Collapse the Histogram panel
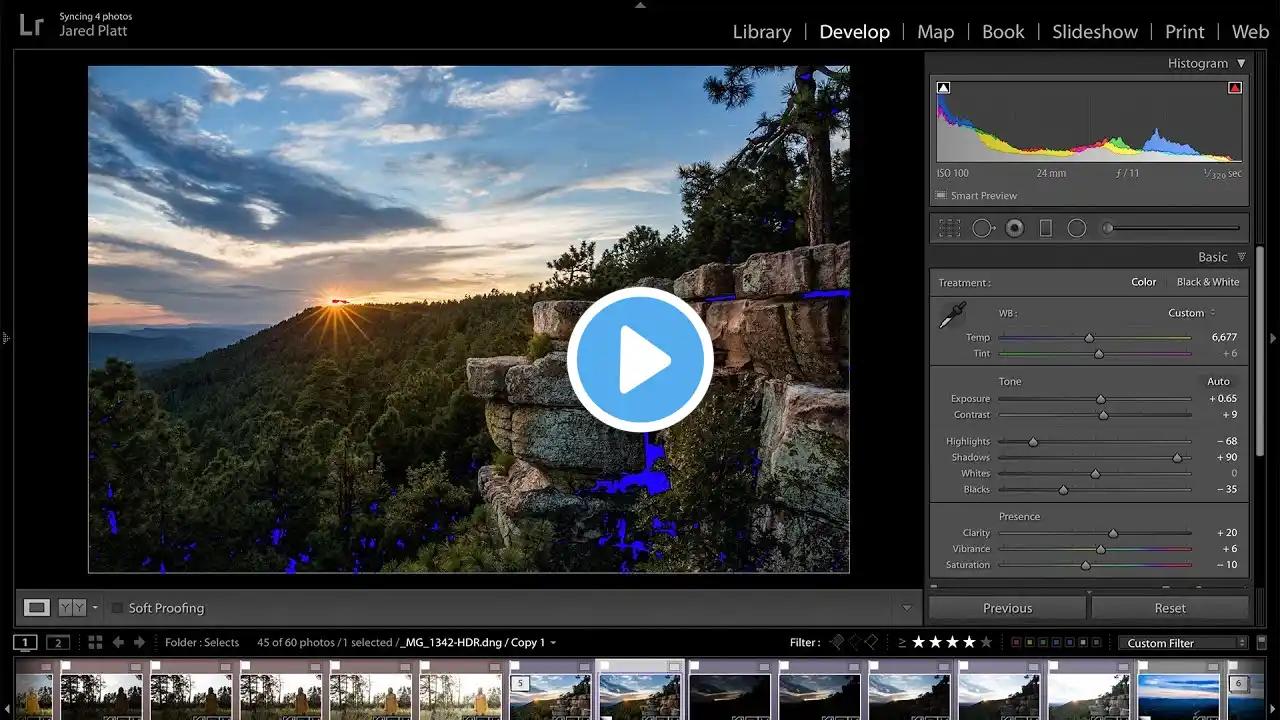Image resolution: width=1280 pixels, height=720 pixels. click(1242, 63)
